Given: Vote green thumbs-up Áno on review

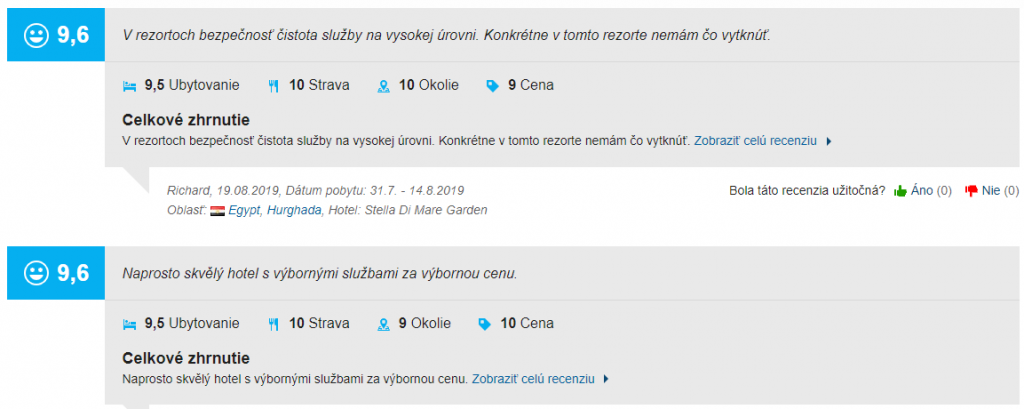Looking at the screenshot, I should [900, 191].
